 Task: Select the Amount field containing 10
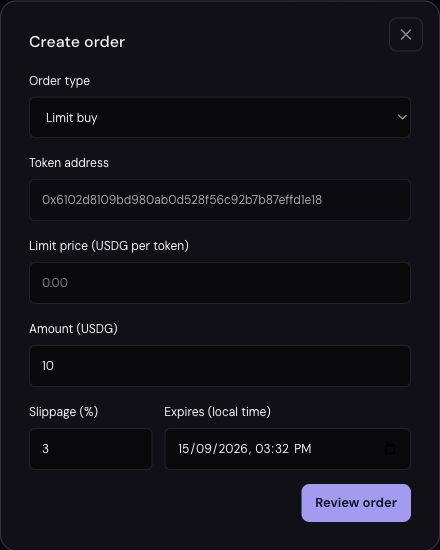click(x=220, y=366)
